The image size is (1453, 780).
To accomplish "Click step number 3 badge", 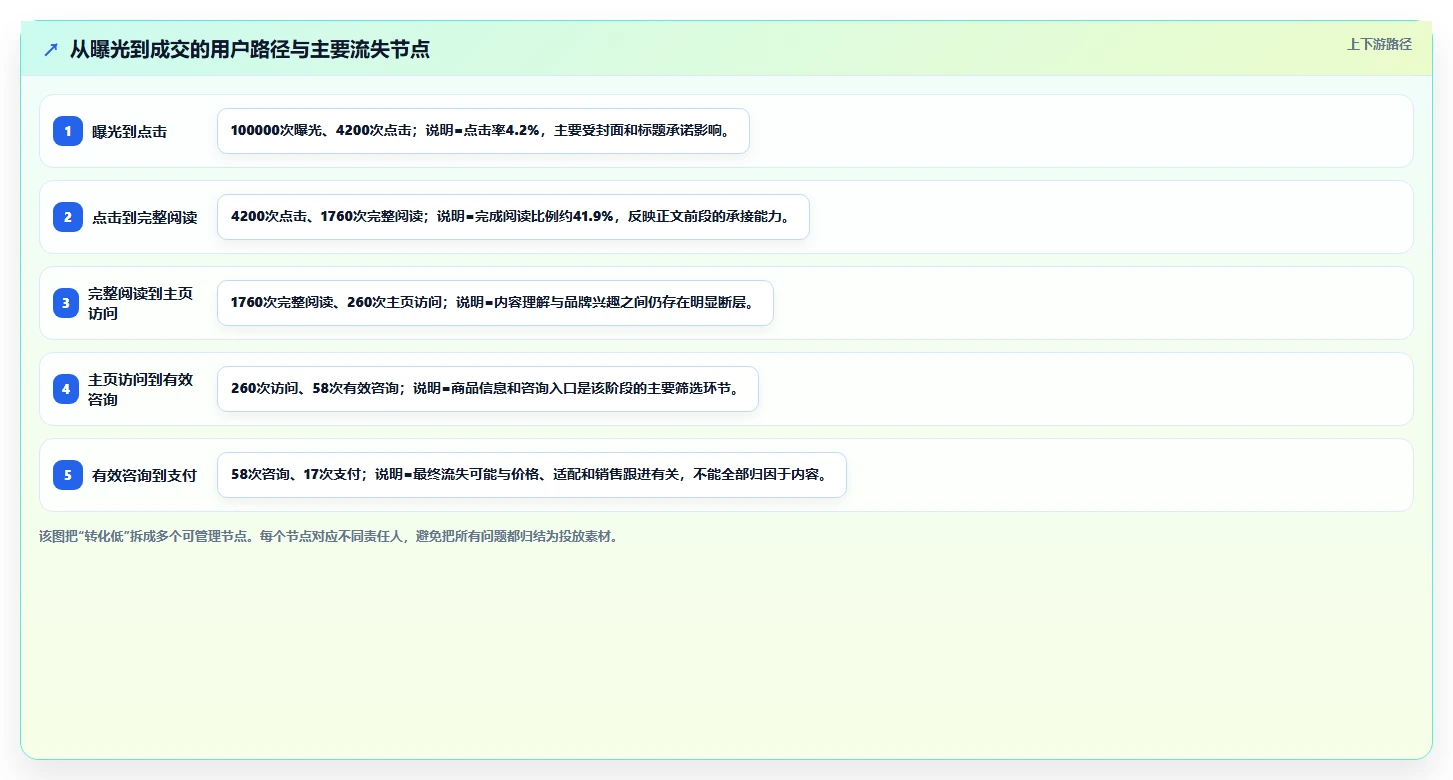I will click(x=66, y=303).
